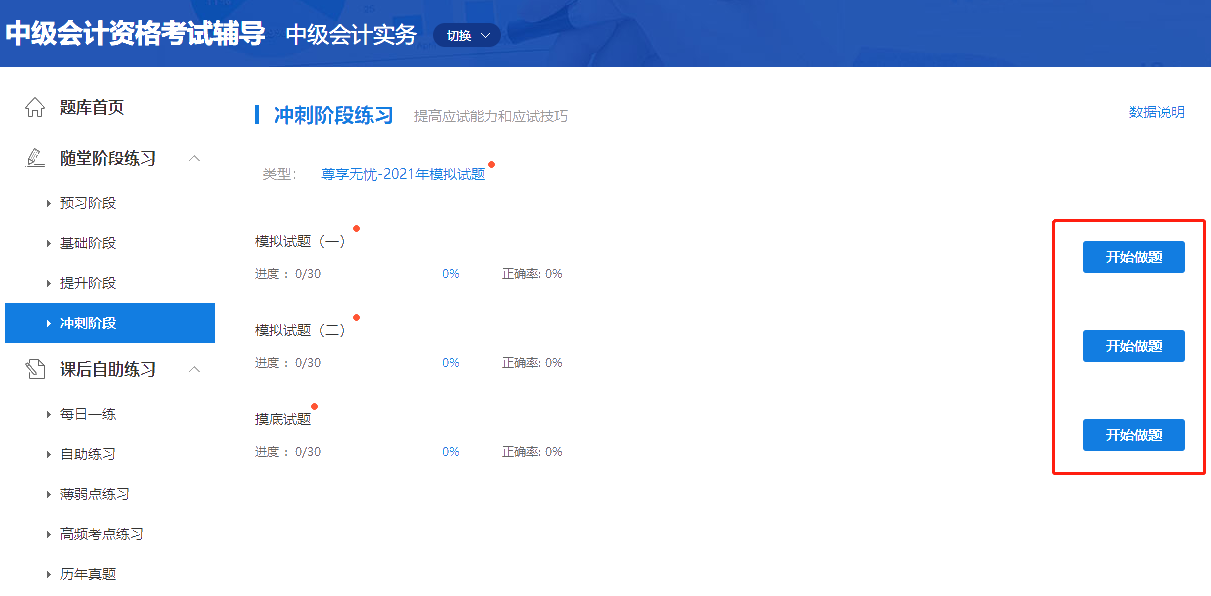This screenshot has width=1211, height=596.
Task: Click the notebook icon beside 课后自助练习
Action: coord(34,366)
